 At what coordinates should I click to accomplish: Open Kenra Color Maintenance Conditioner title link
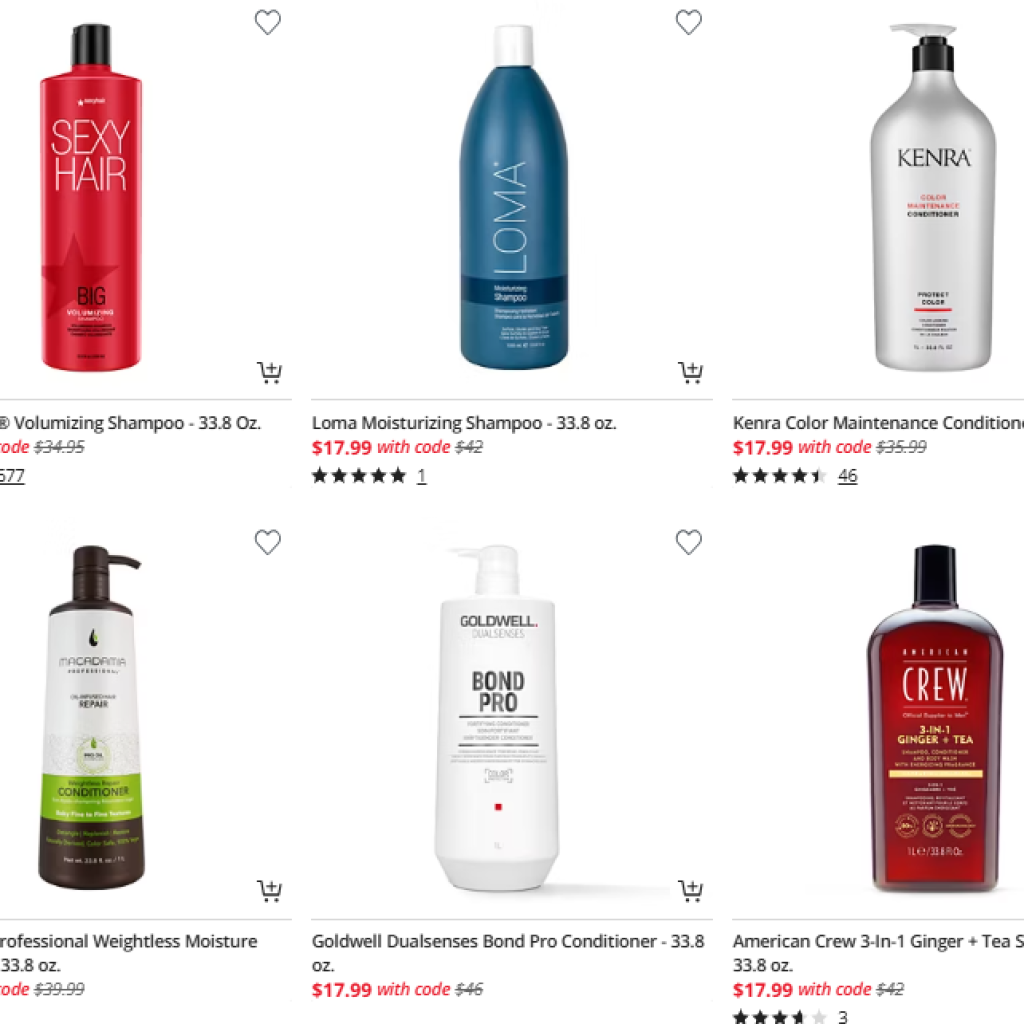(878, 423)
